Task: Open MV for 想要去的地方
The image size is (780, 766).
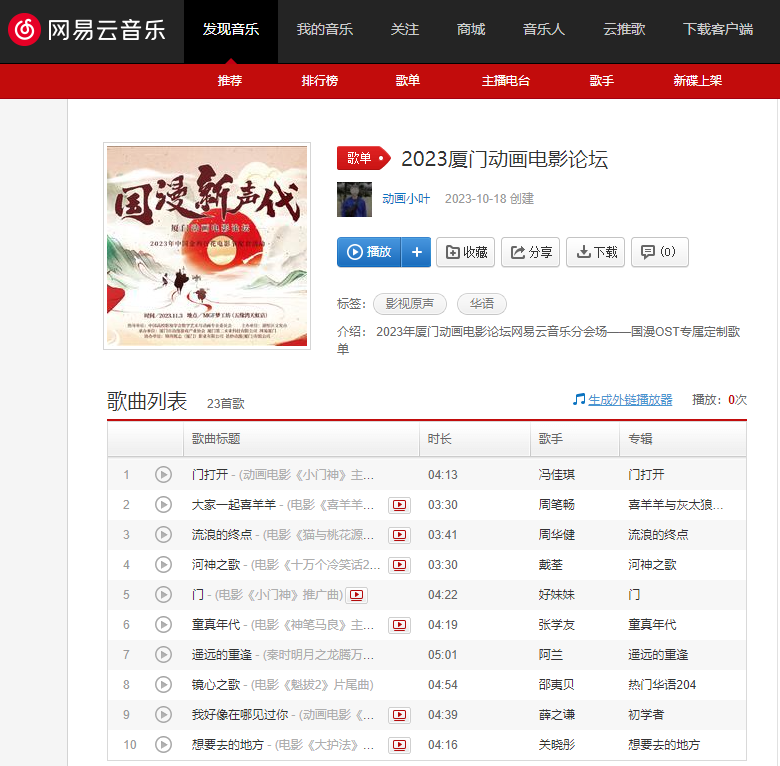Action: pyautogui.click(x=399, y=745)
